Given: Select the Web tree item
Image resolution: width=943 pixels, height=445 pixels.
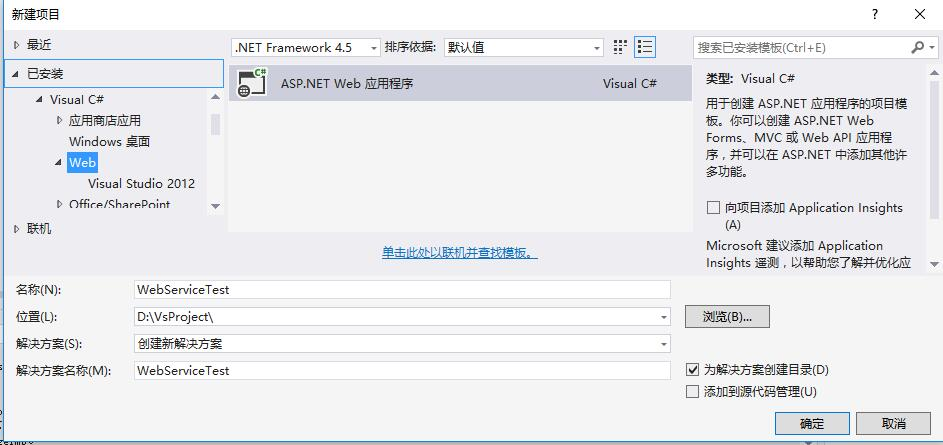Looking at the screenshot, I should click(x=82, y=162).
